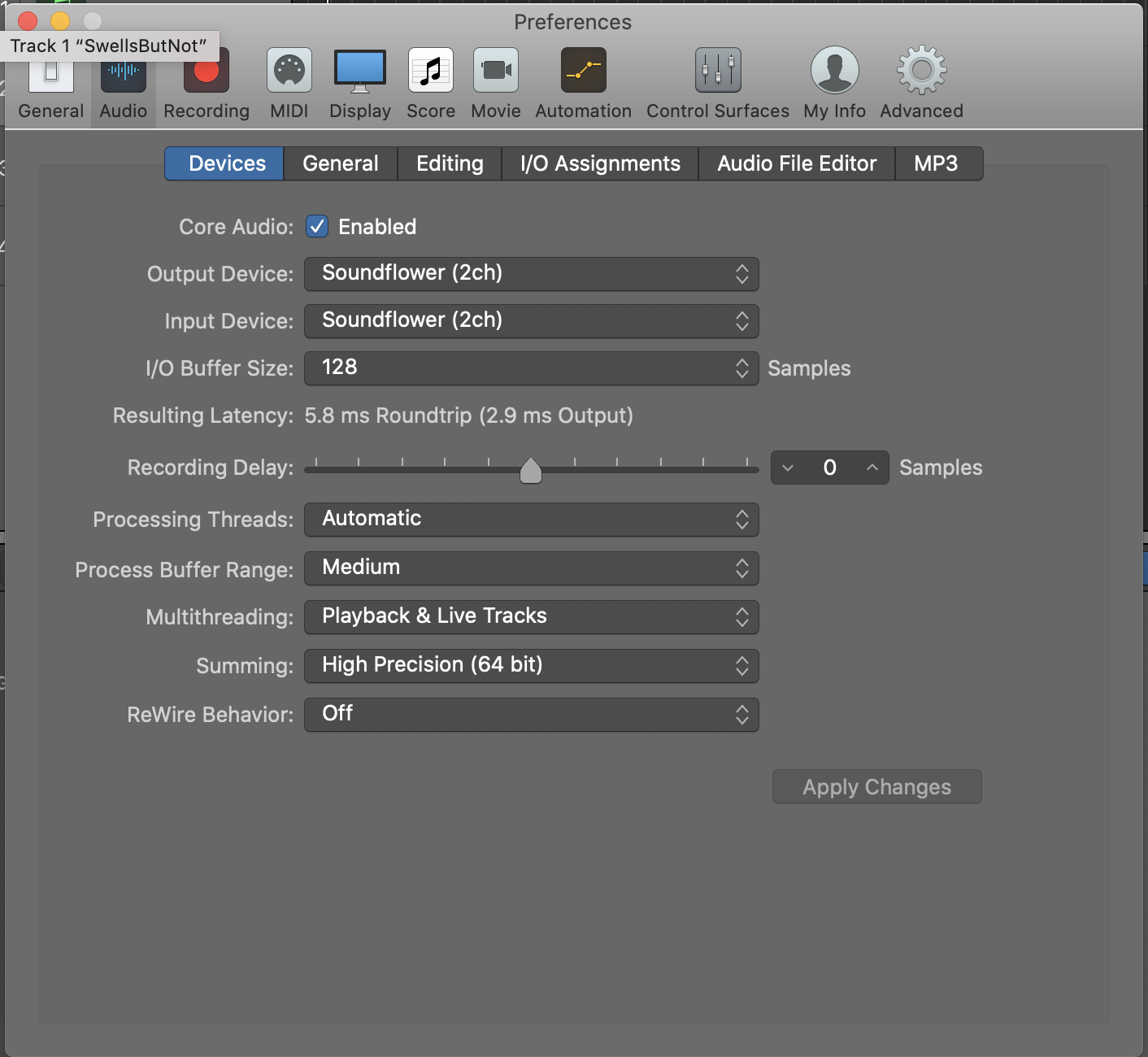Open the Summing dropdown
Screen dimensions: 1148x1057
[532, 666]
